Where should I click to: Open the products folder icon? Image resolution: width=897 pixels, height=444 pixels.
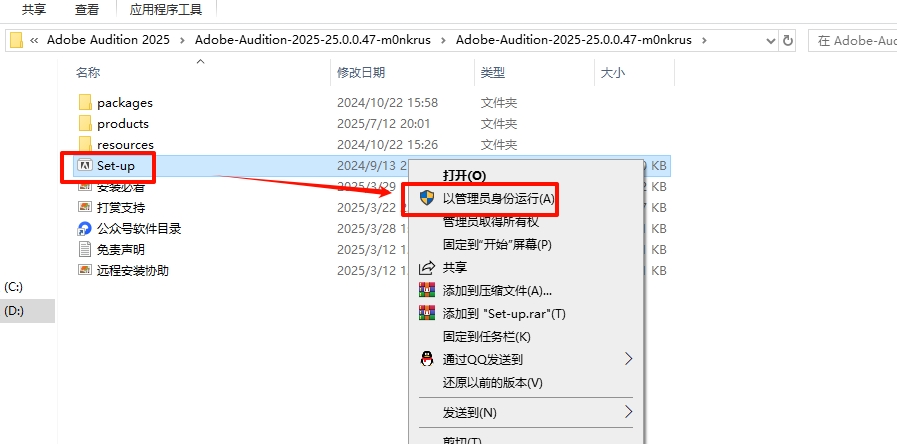85,124
